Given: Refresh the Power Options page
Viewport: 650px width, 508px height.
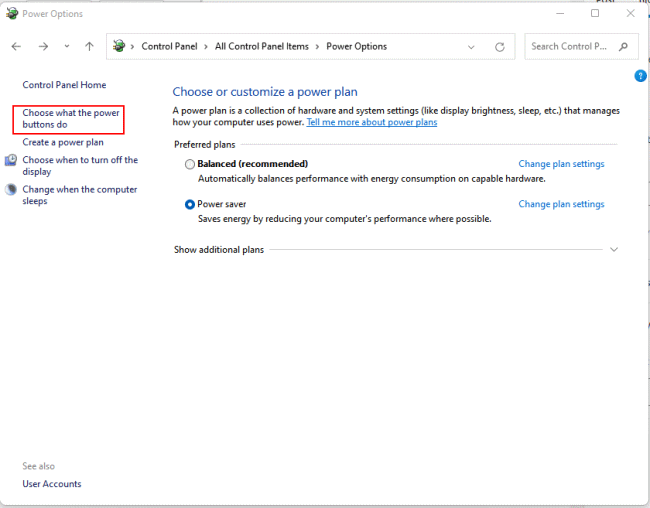Looking at the screenshot, I should [500, 47].
